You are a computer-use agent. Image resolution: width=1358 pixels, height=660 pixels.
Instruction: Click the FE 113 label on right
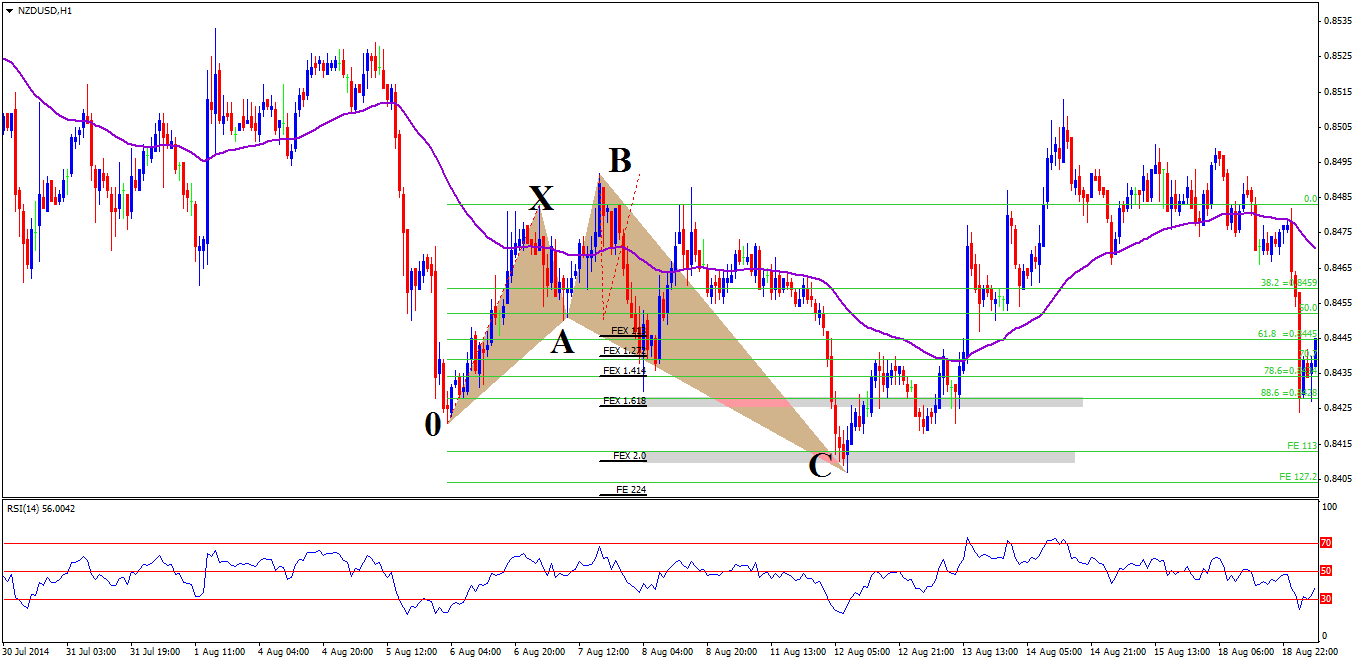coord(1302,445)
